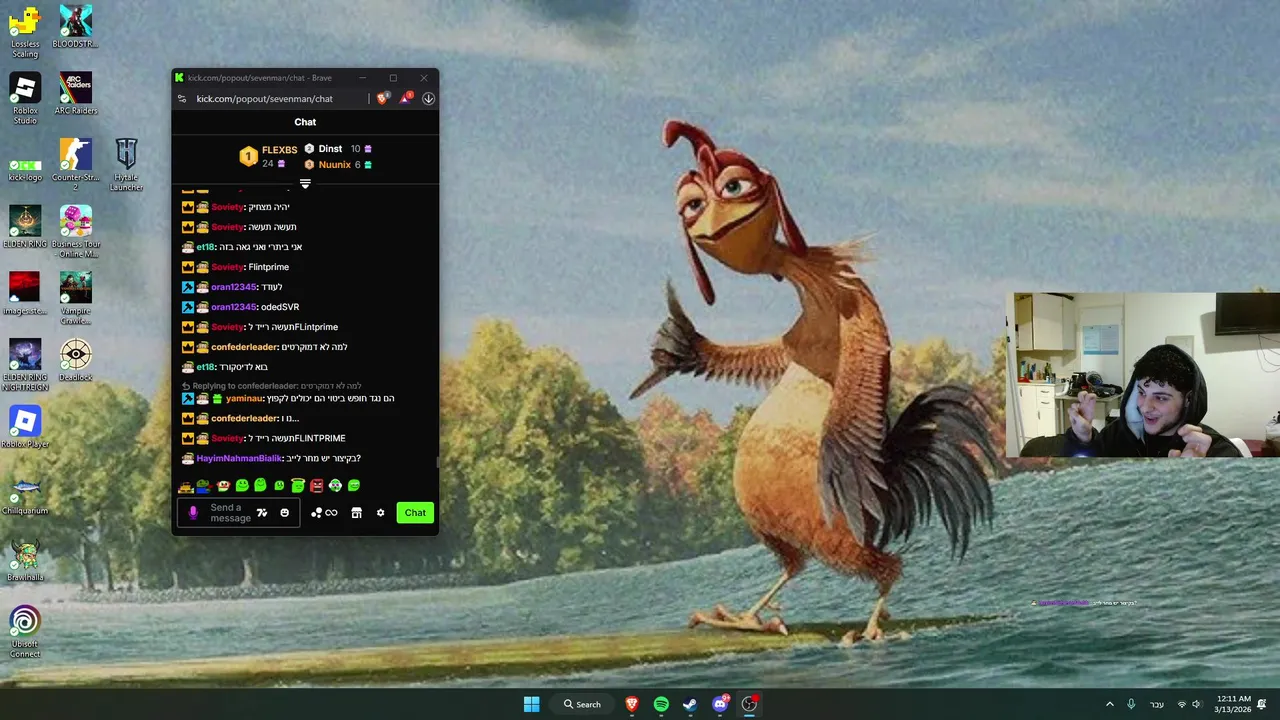Click the chat scrollbar

[437, 461]
